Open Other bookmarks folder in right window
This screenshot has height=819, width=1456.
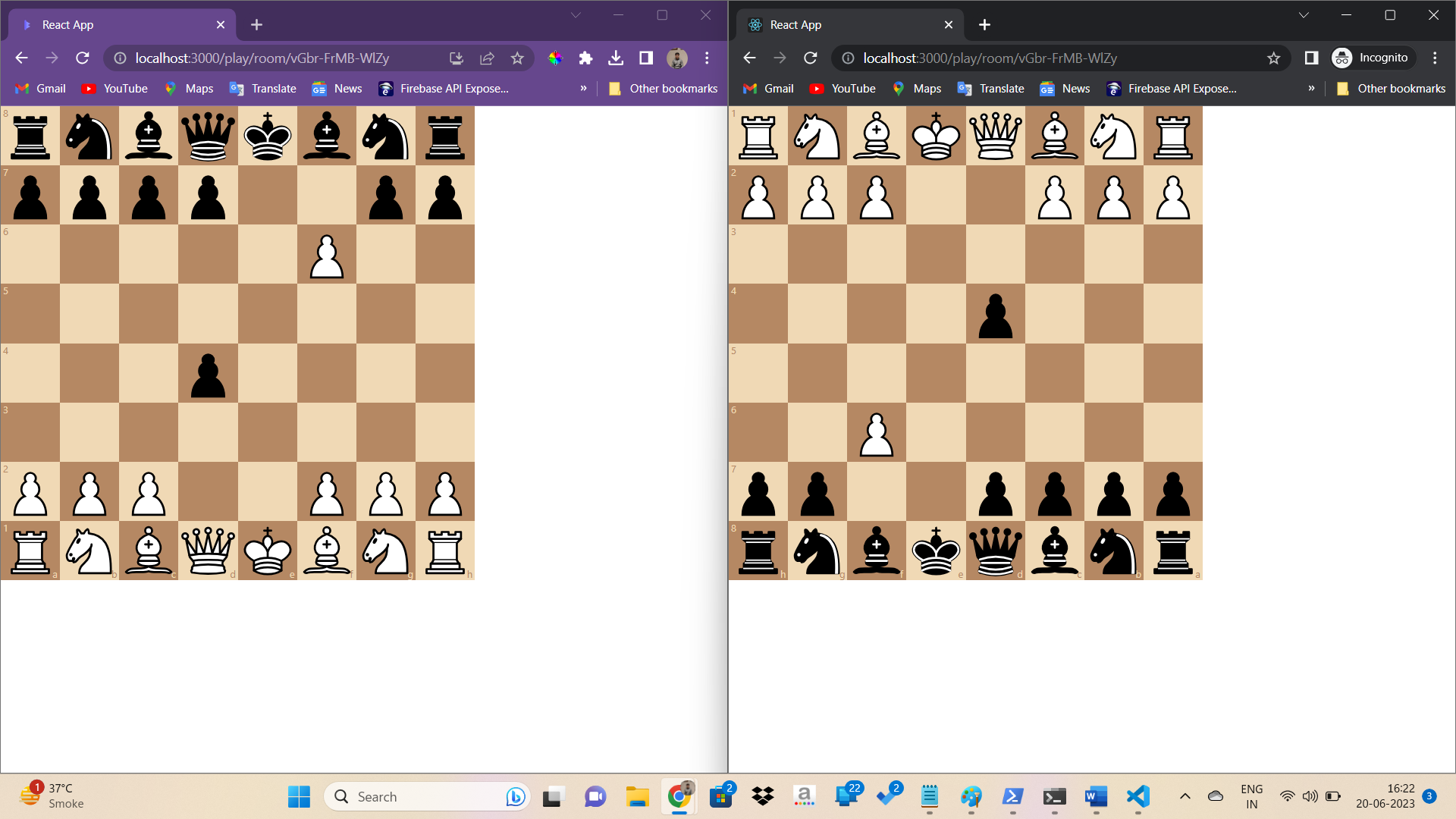coord(1391,89)
